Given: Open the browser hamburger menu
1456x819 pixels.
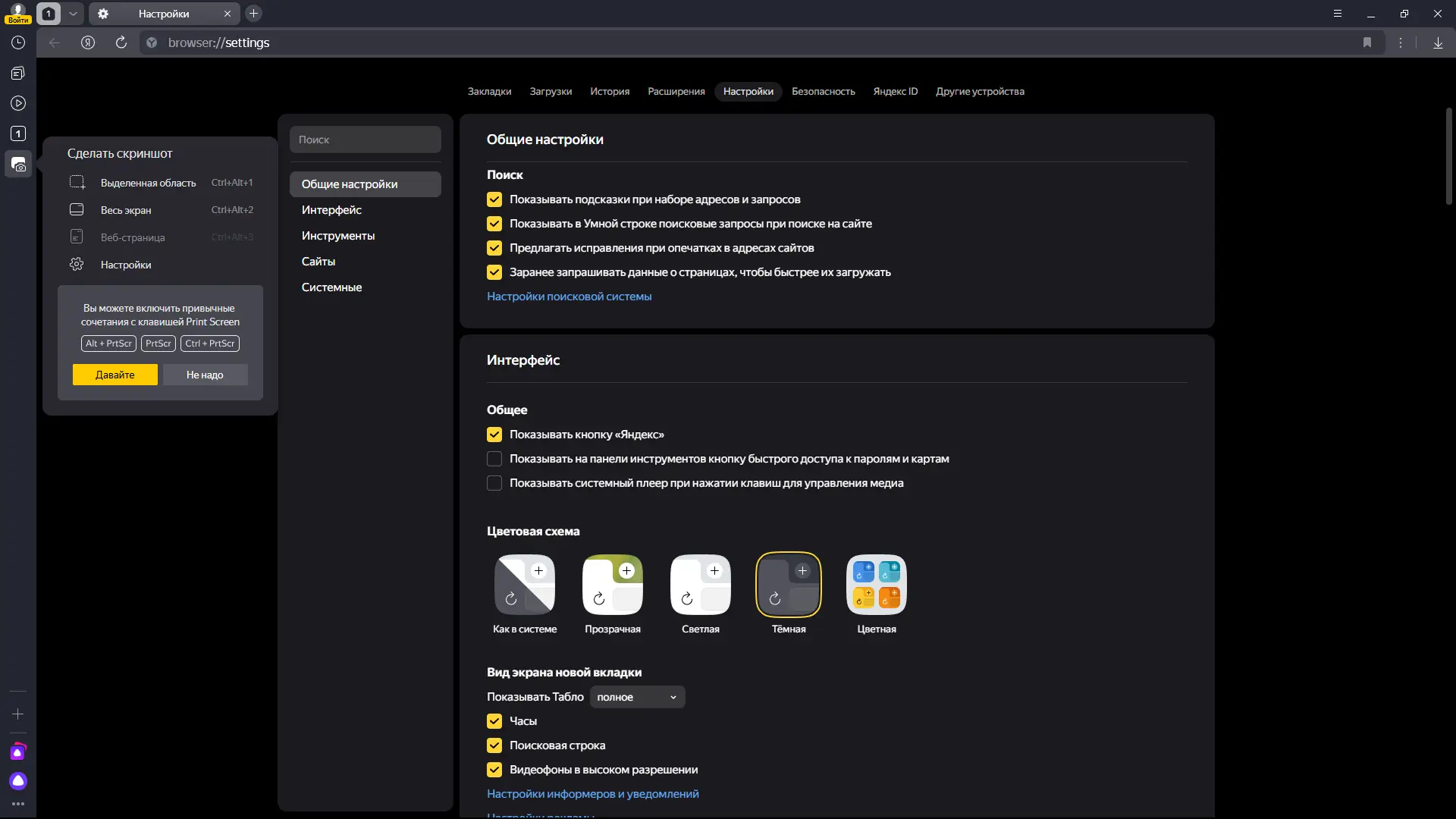Looking at the screenshot, I should point(1338,14).
